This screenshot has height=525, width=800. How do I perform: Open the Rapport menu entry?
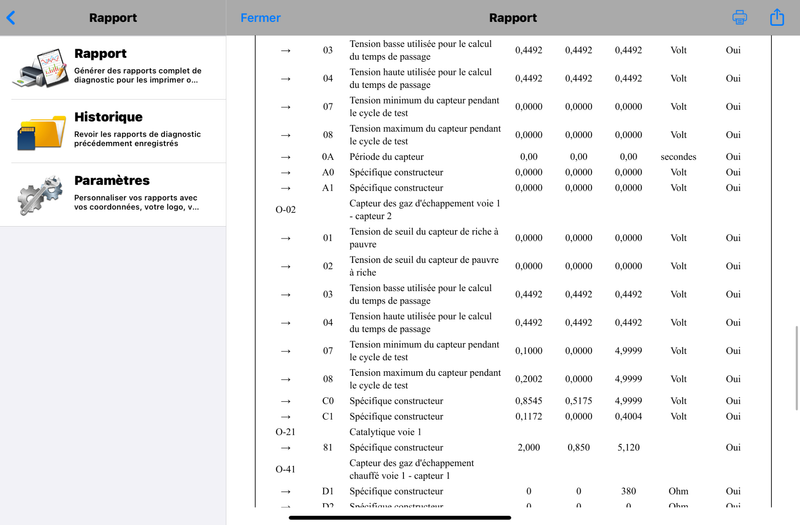click(113, 67)
